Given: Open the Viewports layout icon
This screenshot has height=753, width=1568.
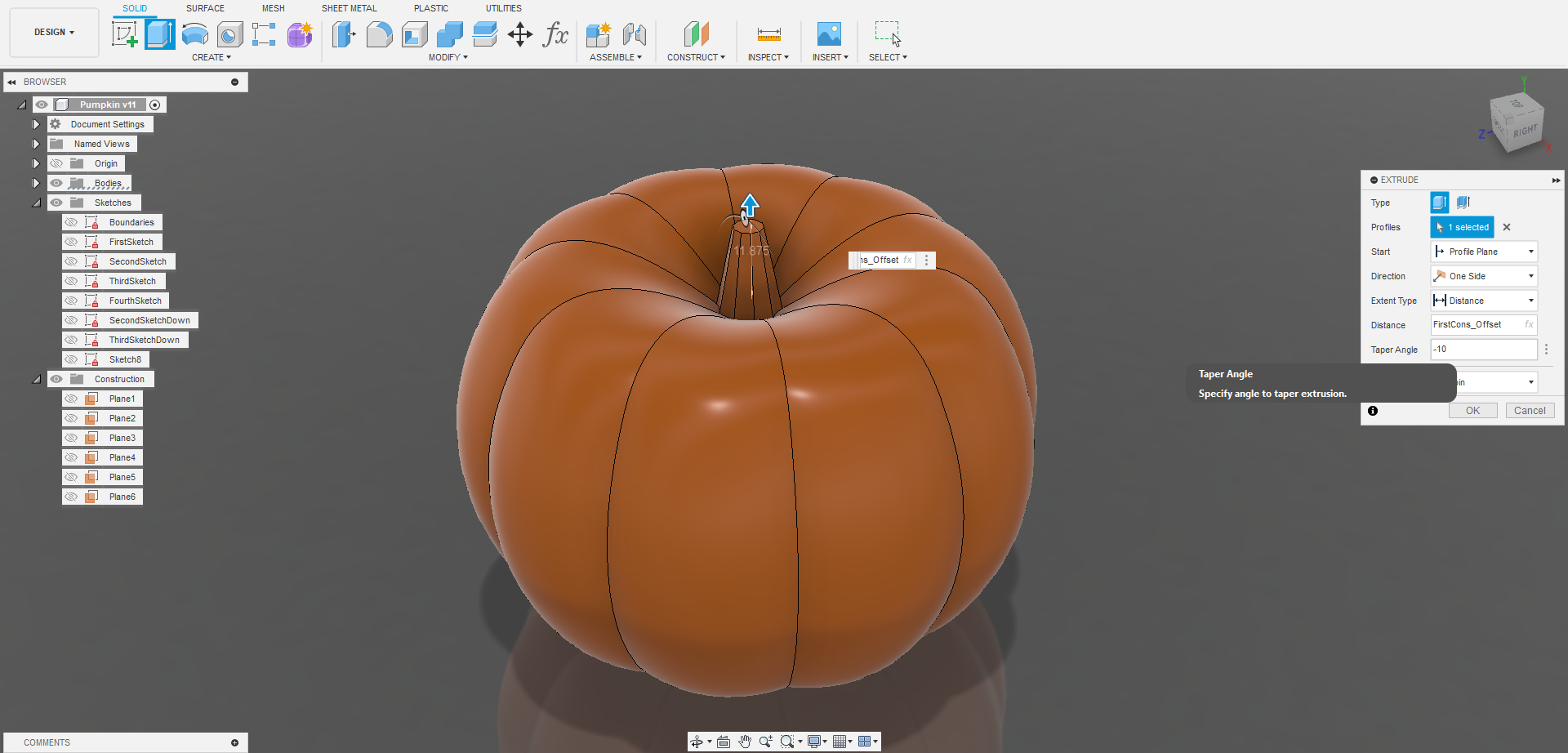Looking at the screenshot, I should [x=864, y=742].
